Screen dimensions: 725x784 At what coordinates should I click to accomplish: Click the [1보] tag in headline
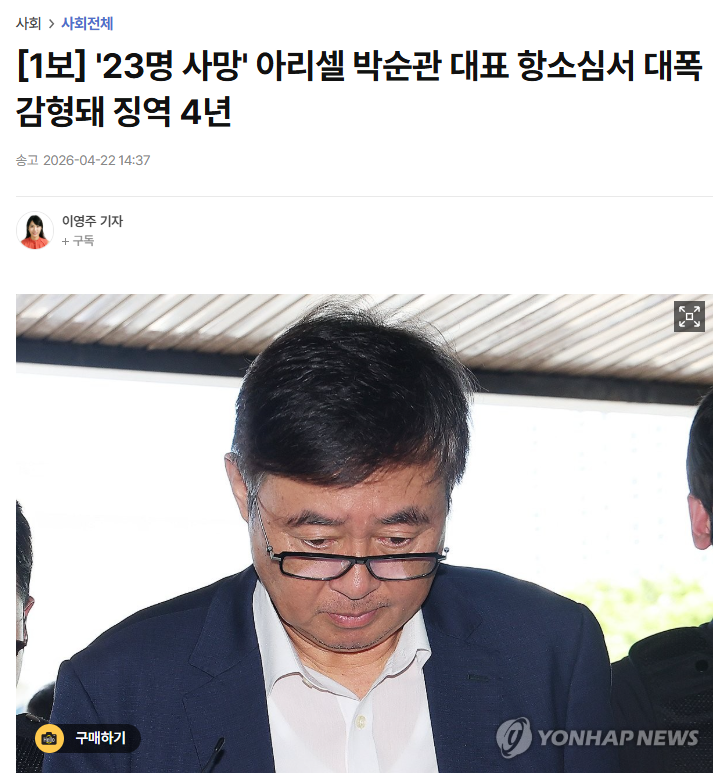pyautogui.click(x=50, y=65)
